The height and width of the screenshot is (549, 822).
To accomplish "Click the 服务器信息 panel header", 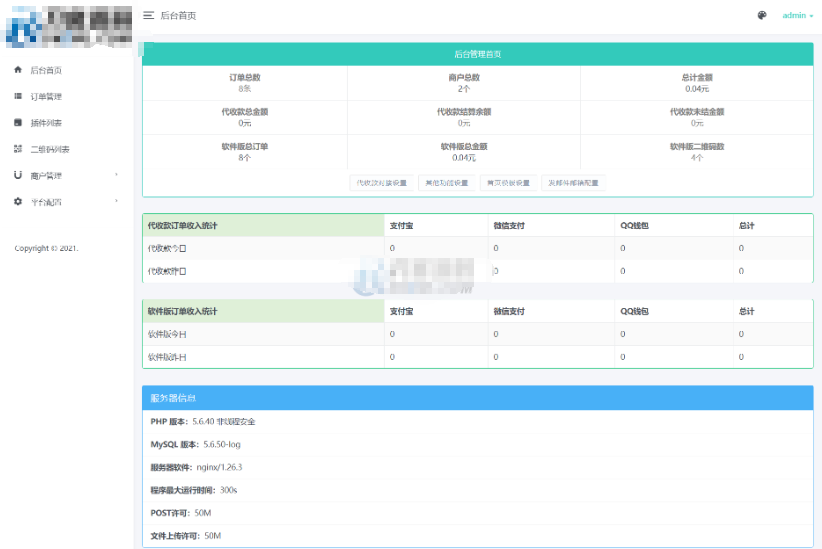I will (x=477, y=398).
